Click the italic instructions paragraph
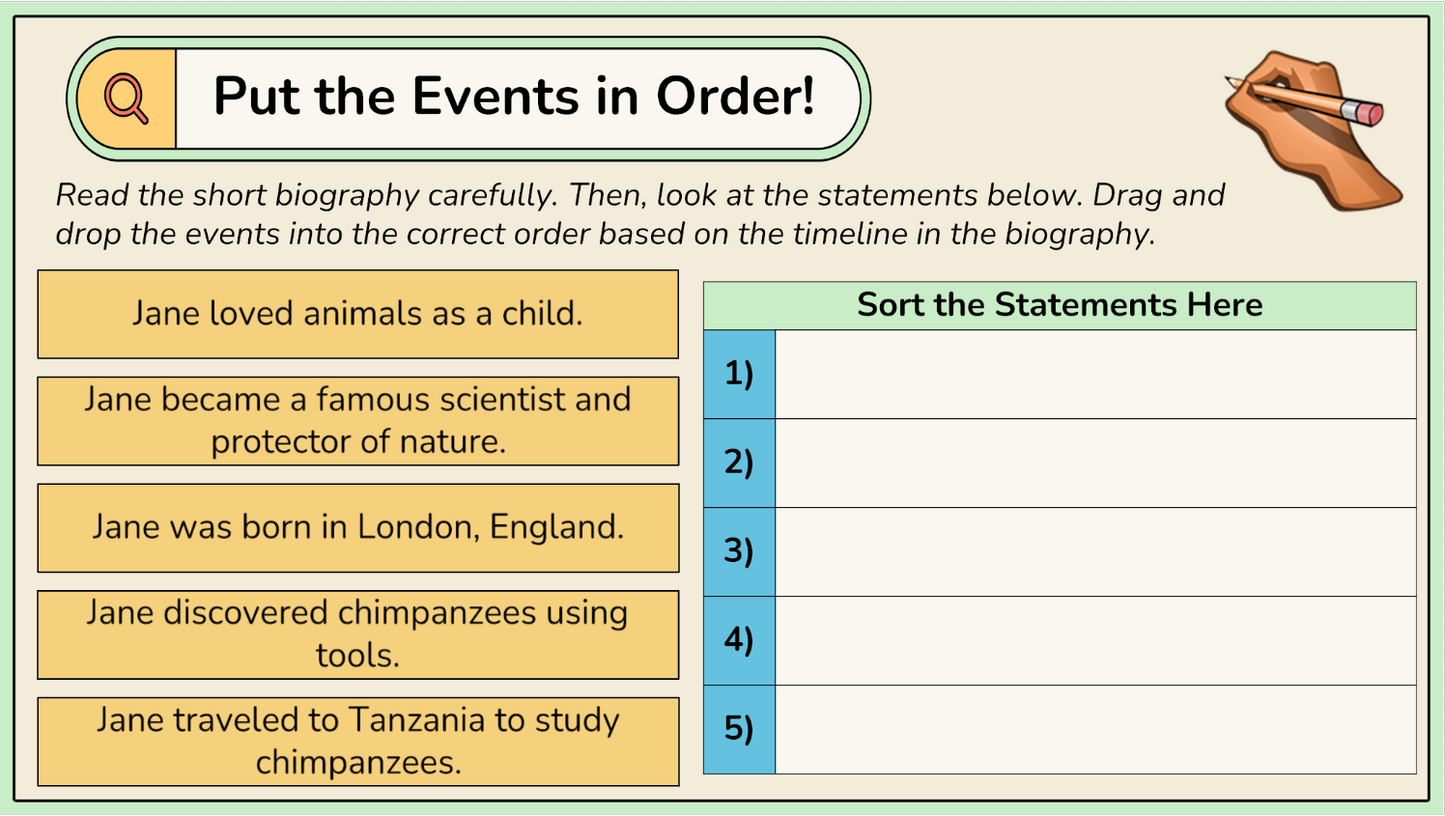This screenshot has height=816, width=1445. pyautogui.click(x=640, y=214)
